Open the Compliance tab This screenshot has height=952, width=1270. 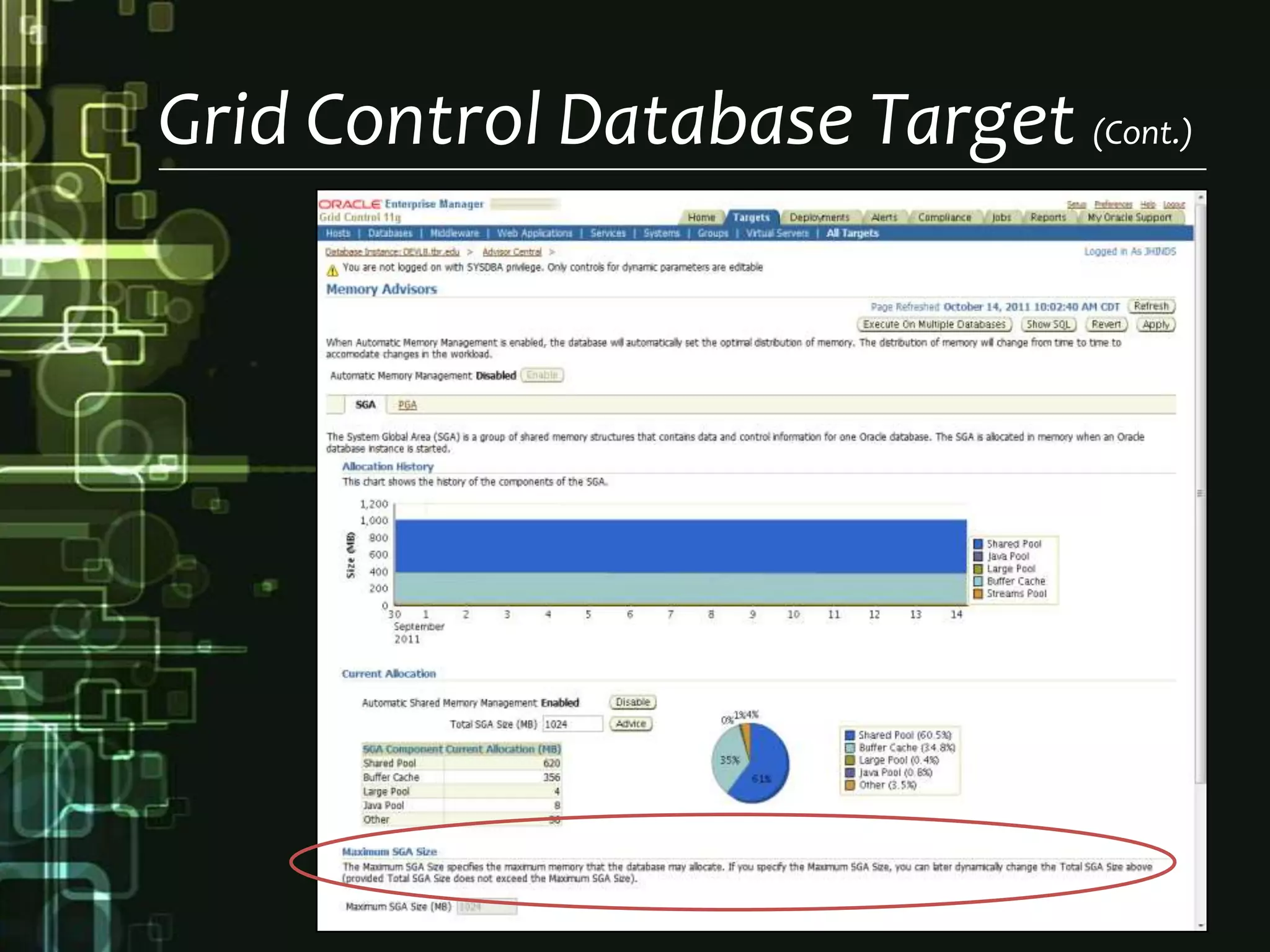[944, 218]
